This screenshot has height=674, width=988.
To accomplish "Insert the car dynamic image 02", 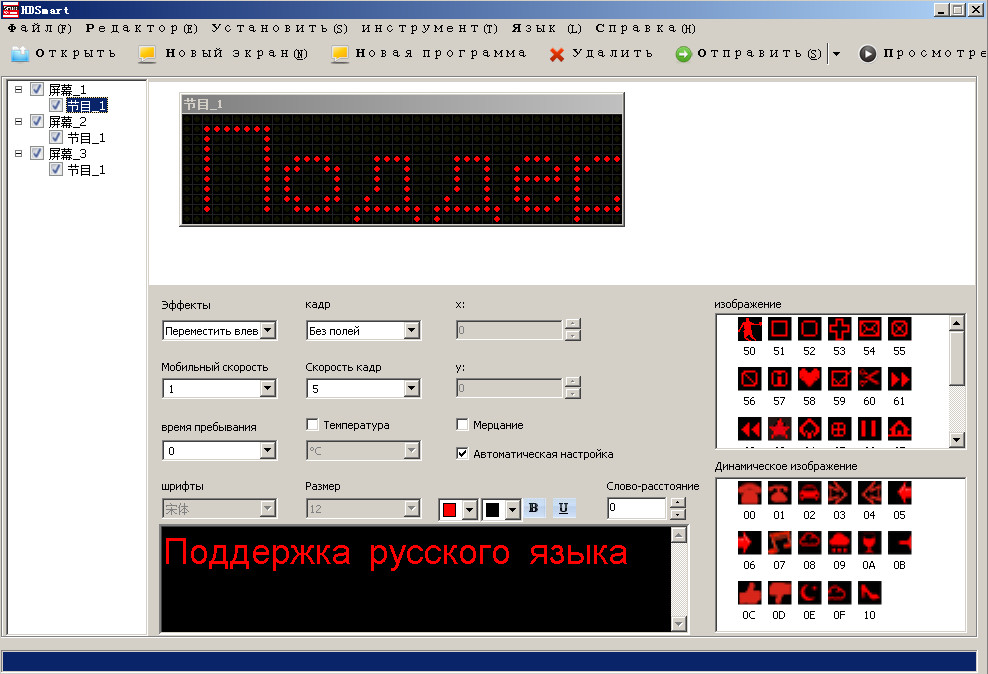I will (x=809, y=492).
